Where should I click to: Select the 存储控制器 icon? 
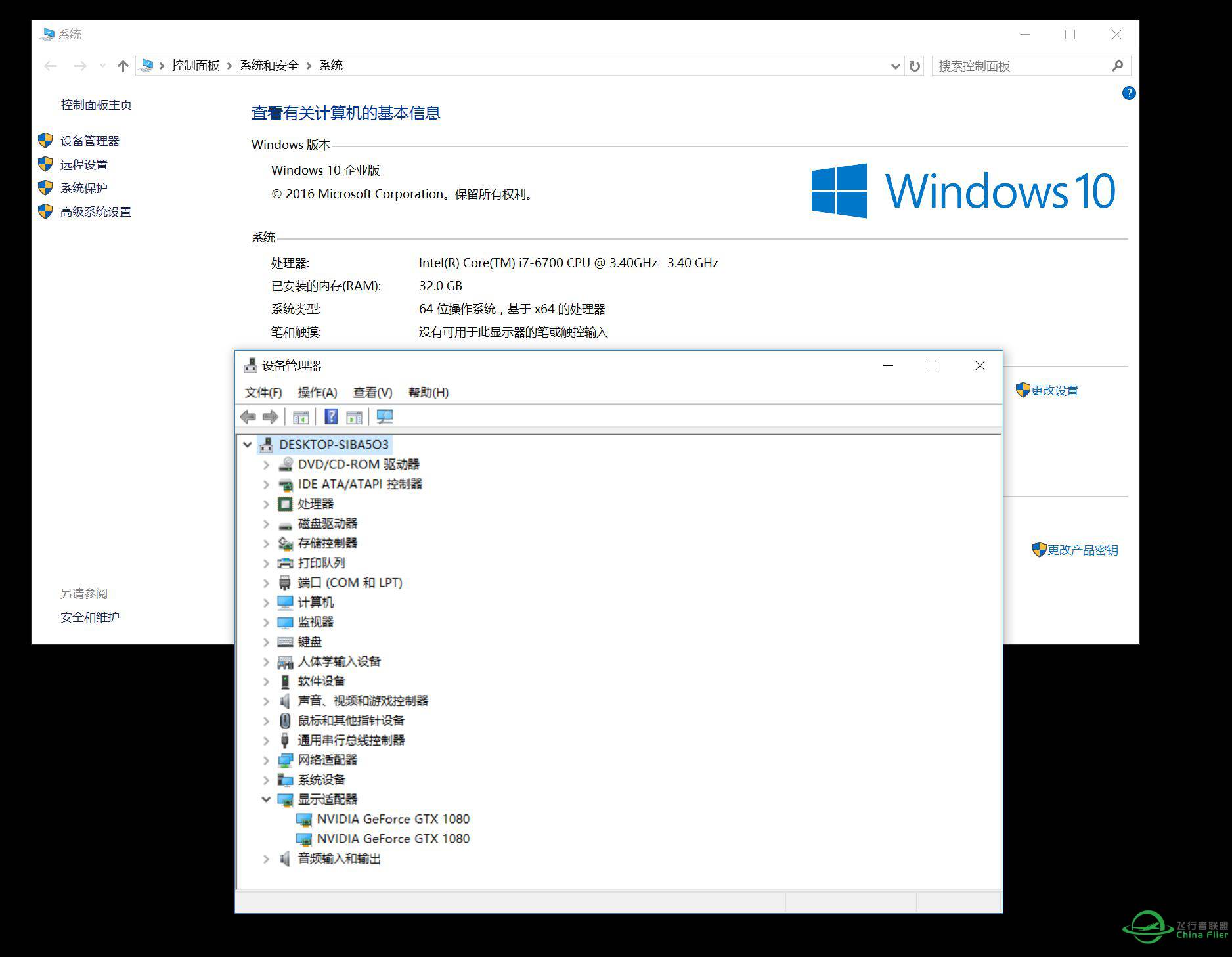pyautogui.click(x=285, y=543)
